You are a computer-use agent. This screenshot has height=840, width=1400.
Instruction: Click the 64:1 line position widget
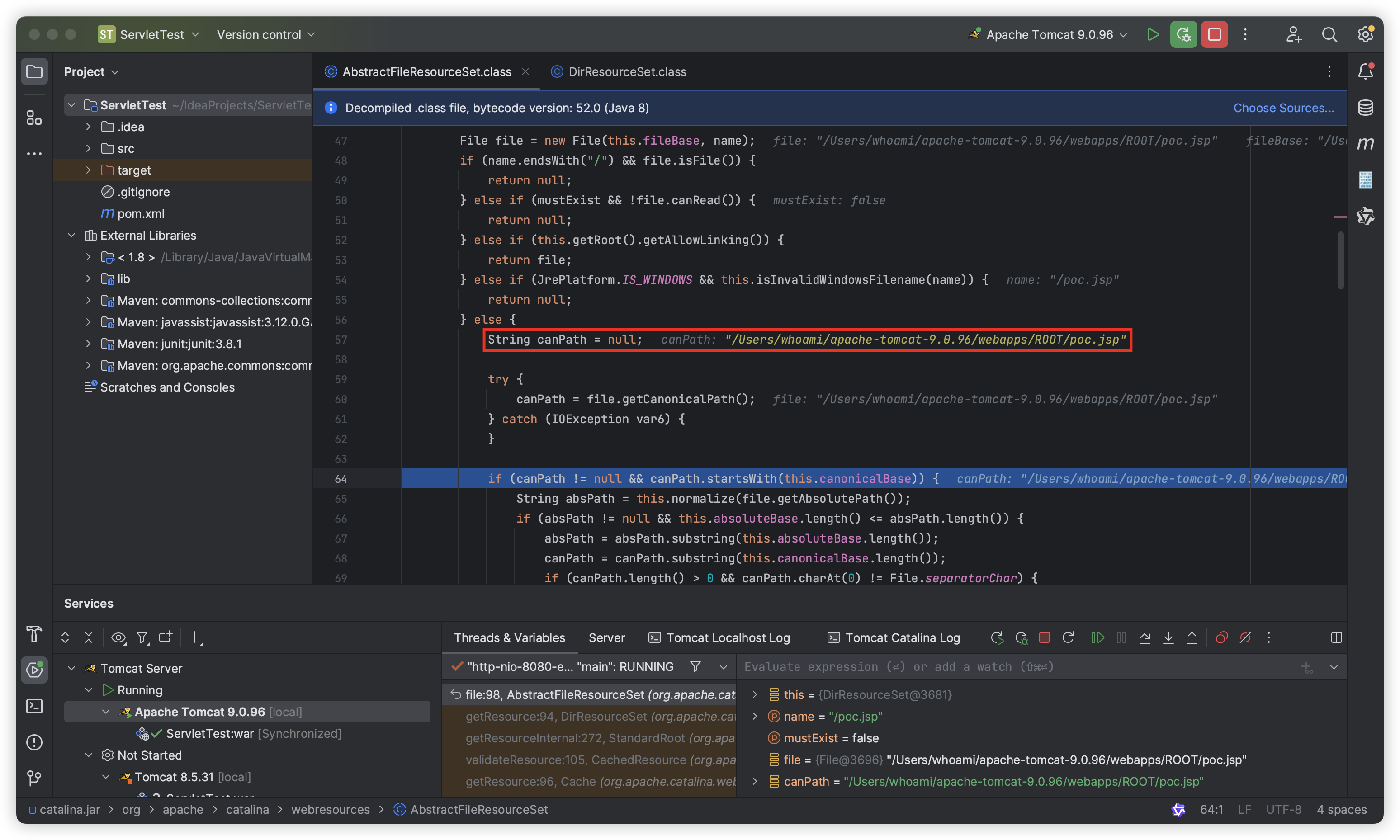pyautogui.click(x=1211, y=809)
